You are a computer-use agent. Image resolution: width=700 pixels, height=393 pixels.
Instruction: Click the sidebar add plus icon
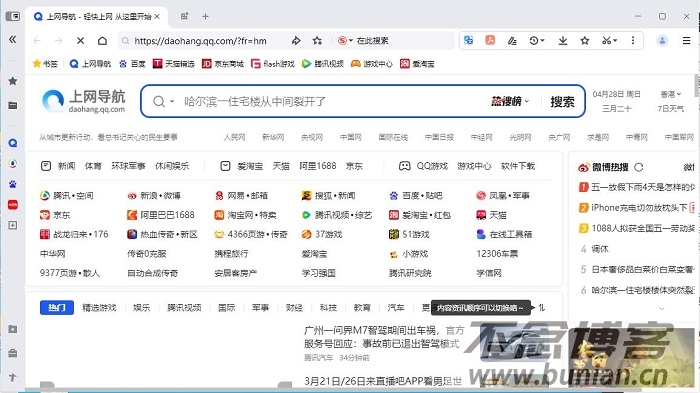tap(12, 225)
